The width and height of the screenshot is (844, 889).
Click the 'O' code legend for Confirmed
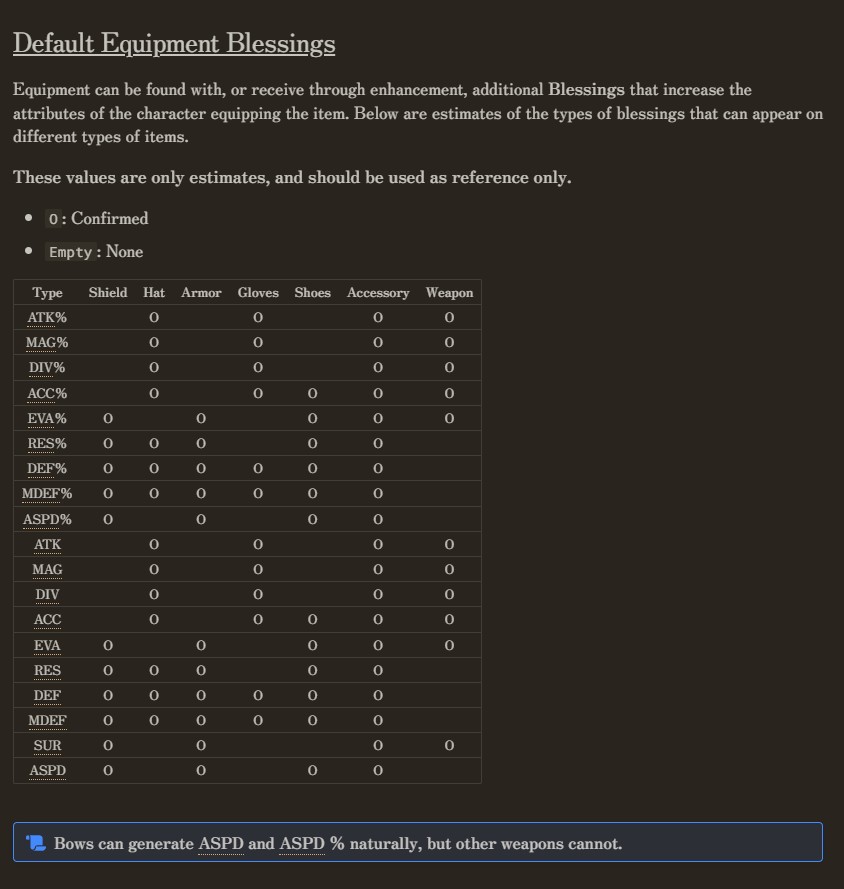[53, 219]
